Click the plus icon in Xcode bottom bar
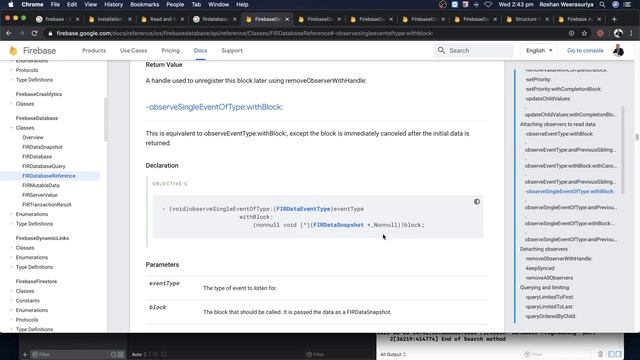This screenshot has width=640, height=360. (x=25, y=354)
